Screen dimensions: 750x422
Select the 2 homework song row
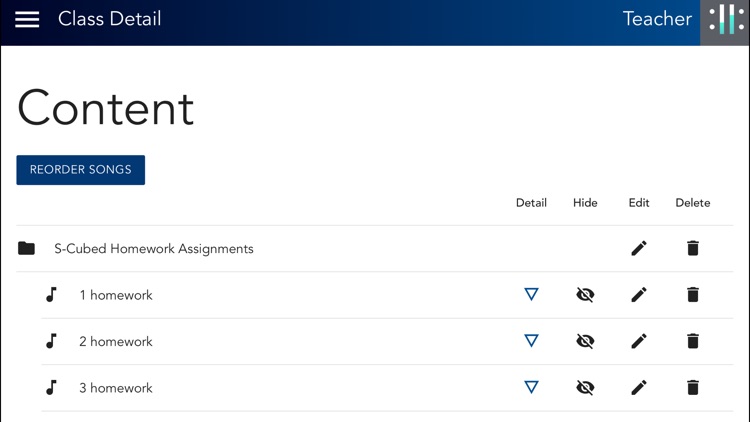(x=387, y=342)
